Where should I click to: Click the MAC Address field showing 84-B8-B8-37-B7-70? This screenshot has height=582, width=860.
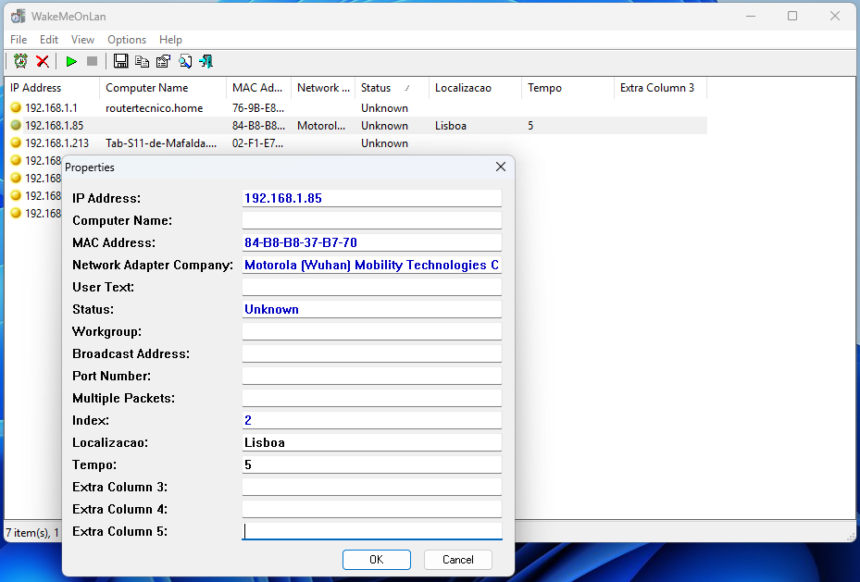click(371, 242)
